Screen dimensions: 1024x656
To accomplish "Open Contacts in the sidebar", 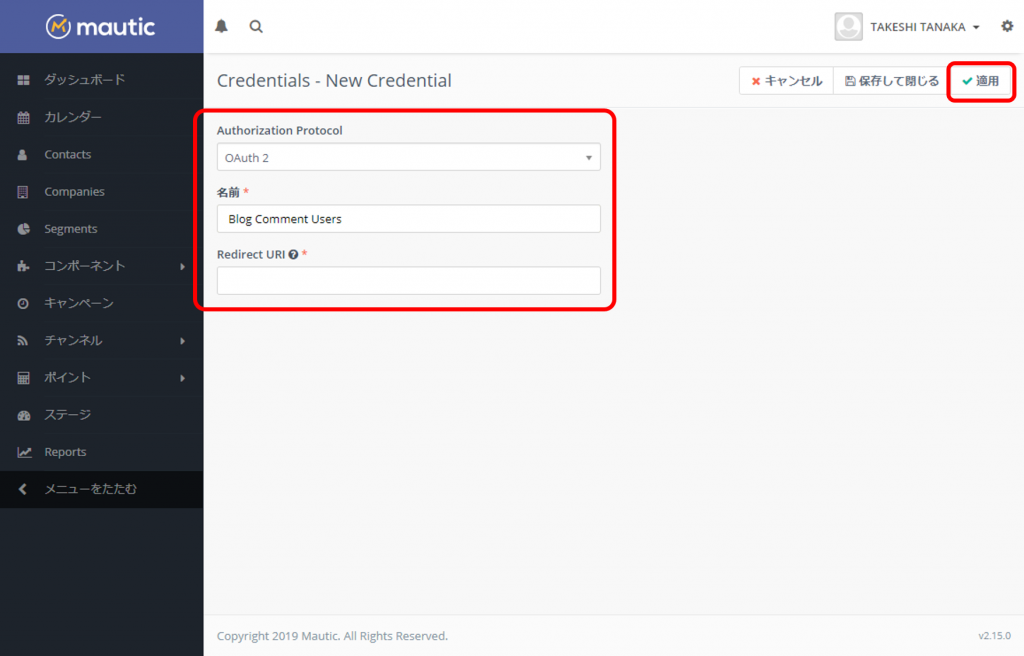I will (67, 155).
